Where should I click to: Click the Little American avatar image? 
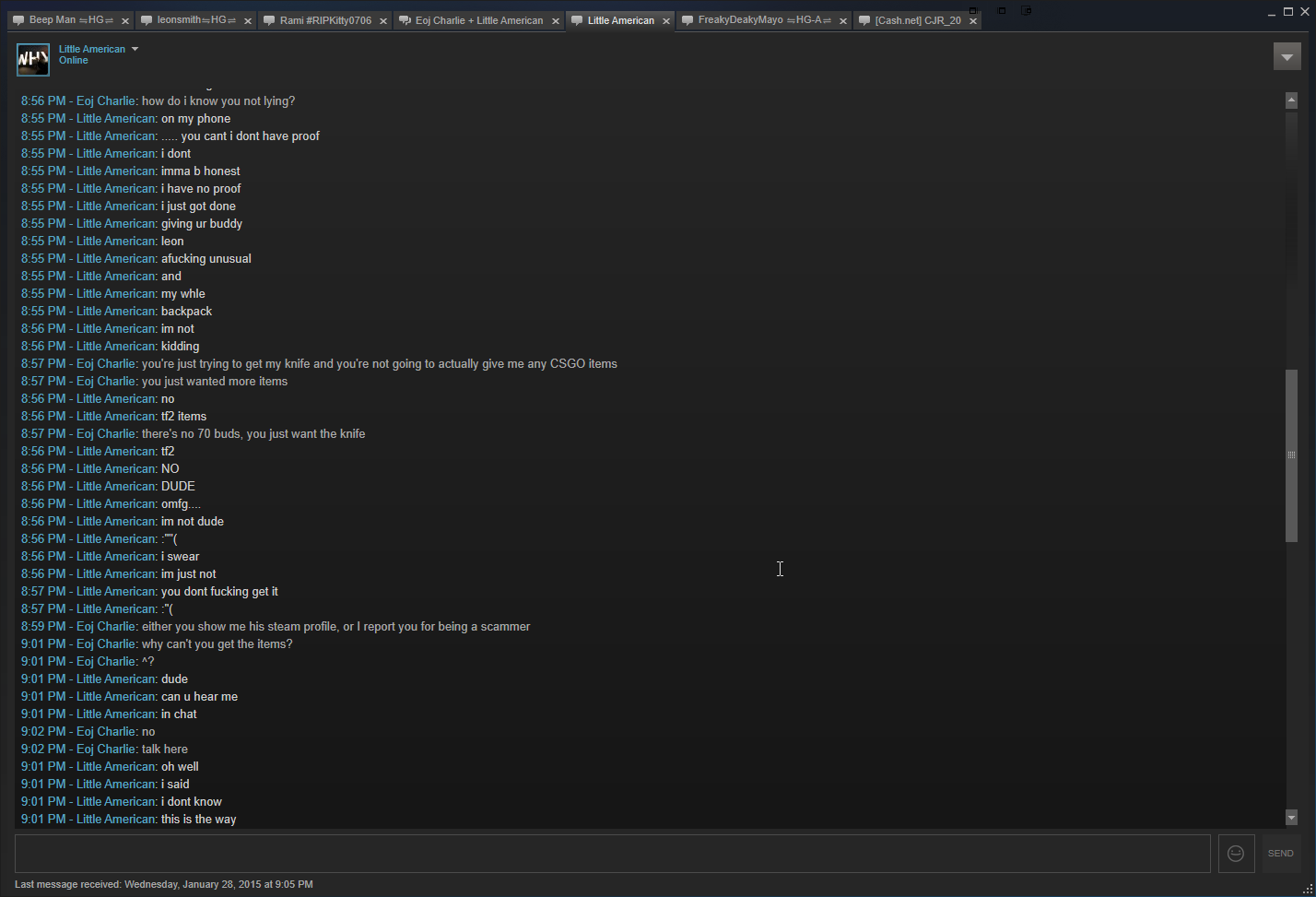(x=33, y=59)
